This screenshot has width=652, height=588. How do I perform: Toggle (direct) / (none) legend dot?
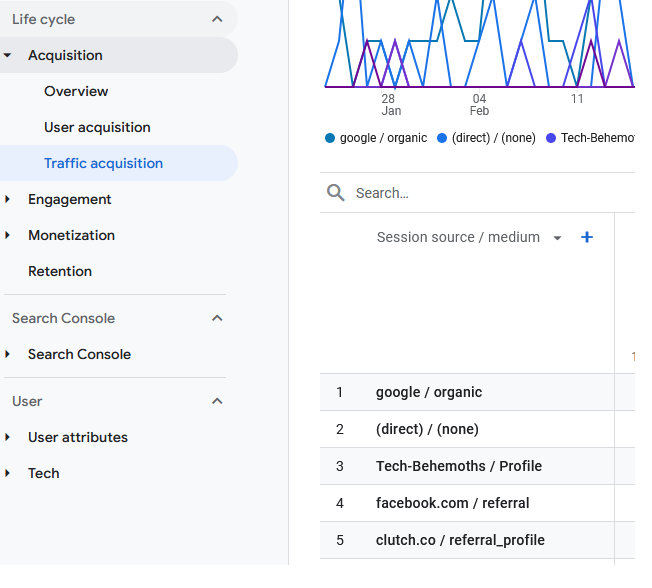pyautogui.click(x=442, y=138)
